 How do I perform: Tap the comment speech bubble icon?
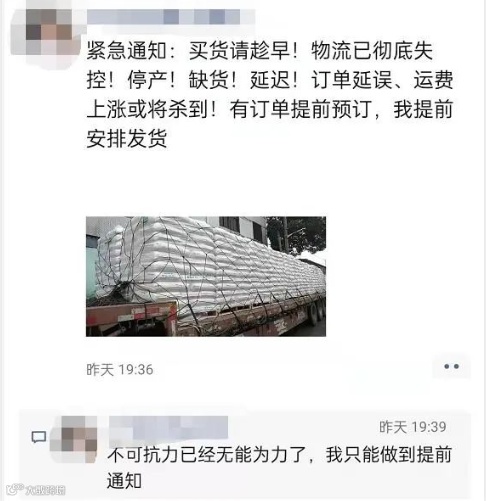coord(39,437)
